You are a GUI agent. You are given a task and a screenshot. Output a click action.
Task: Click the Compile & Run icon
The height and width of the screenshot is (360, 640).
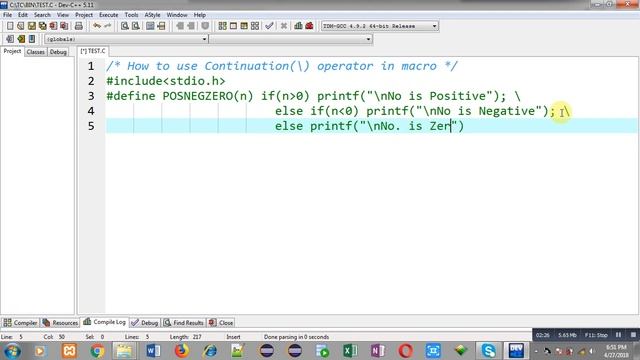tap(244, 26)
